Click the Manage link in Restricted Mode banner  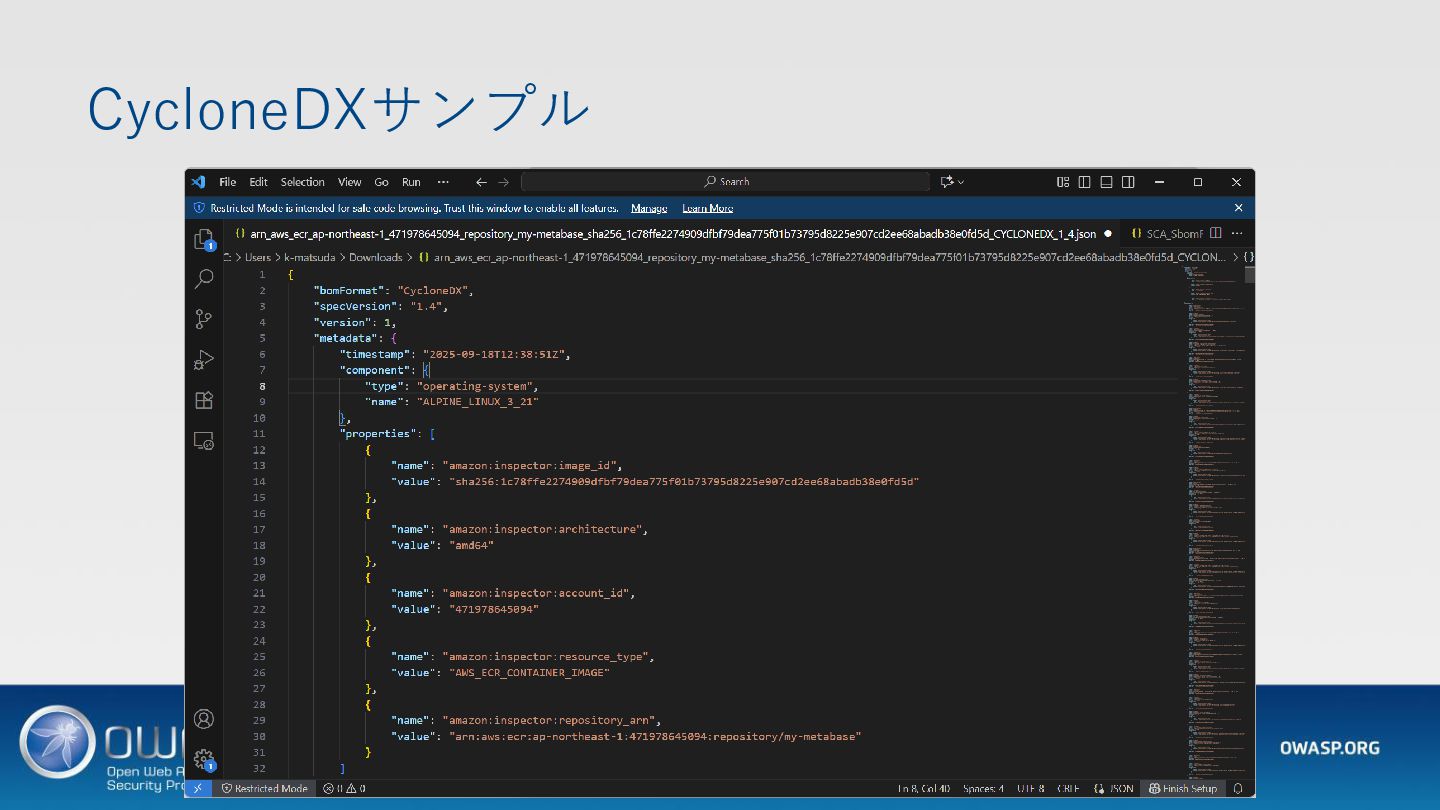tap(649, 208)
